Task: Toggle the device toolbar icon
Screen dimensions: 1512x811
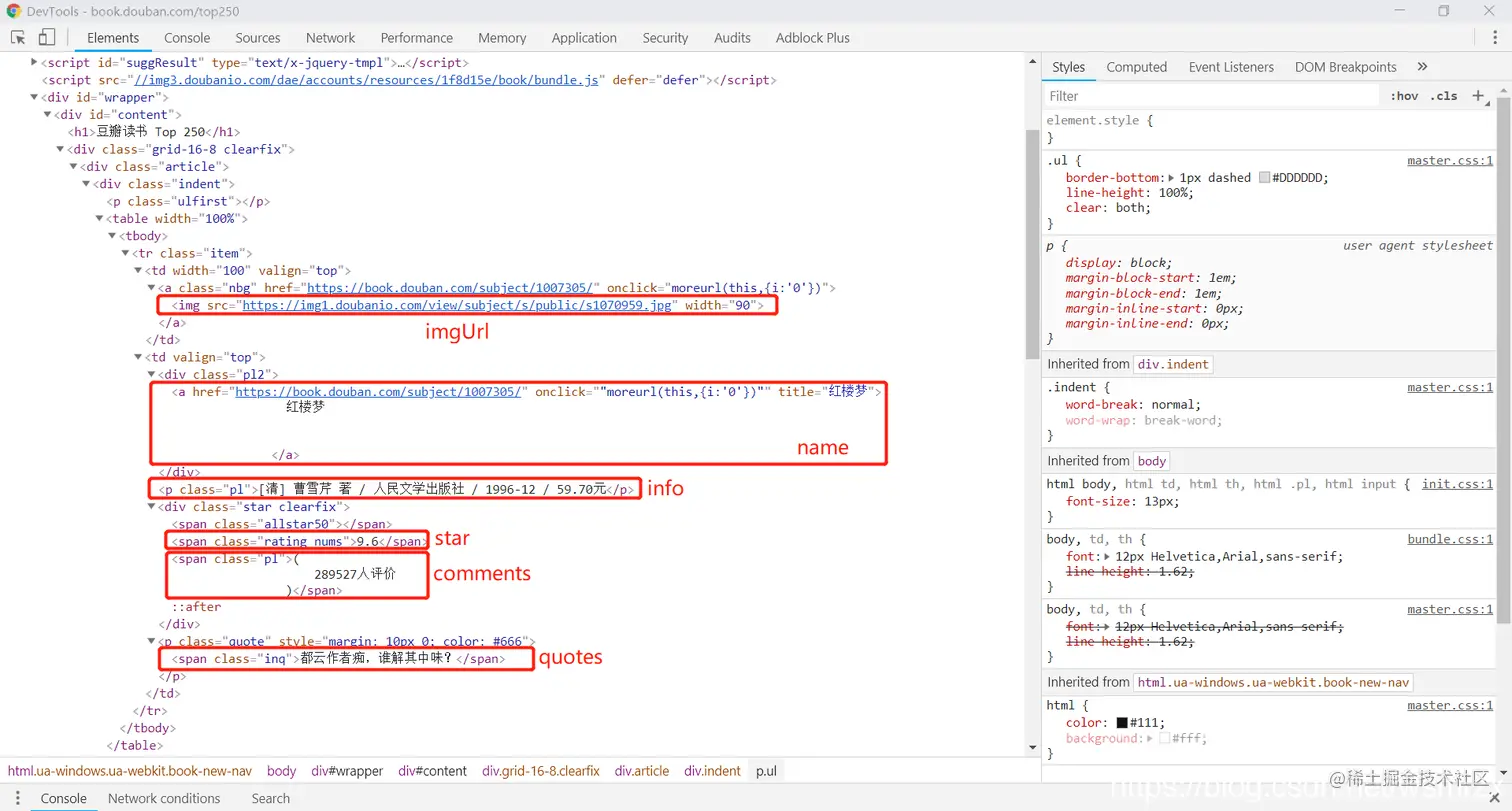Action: 46,38
